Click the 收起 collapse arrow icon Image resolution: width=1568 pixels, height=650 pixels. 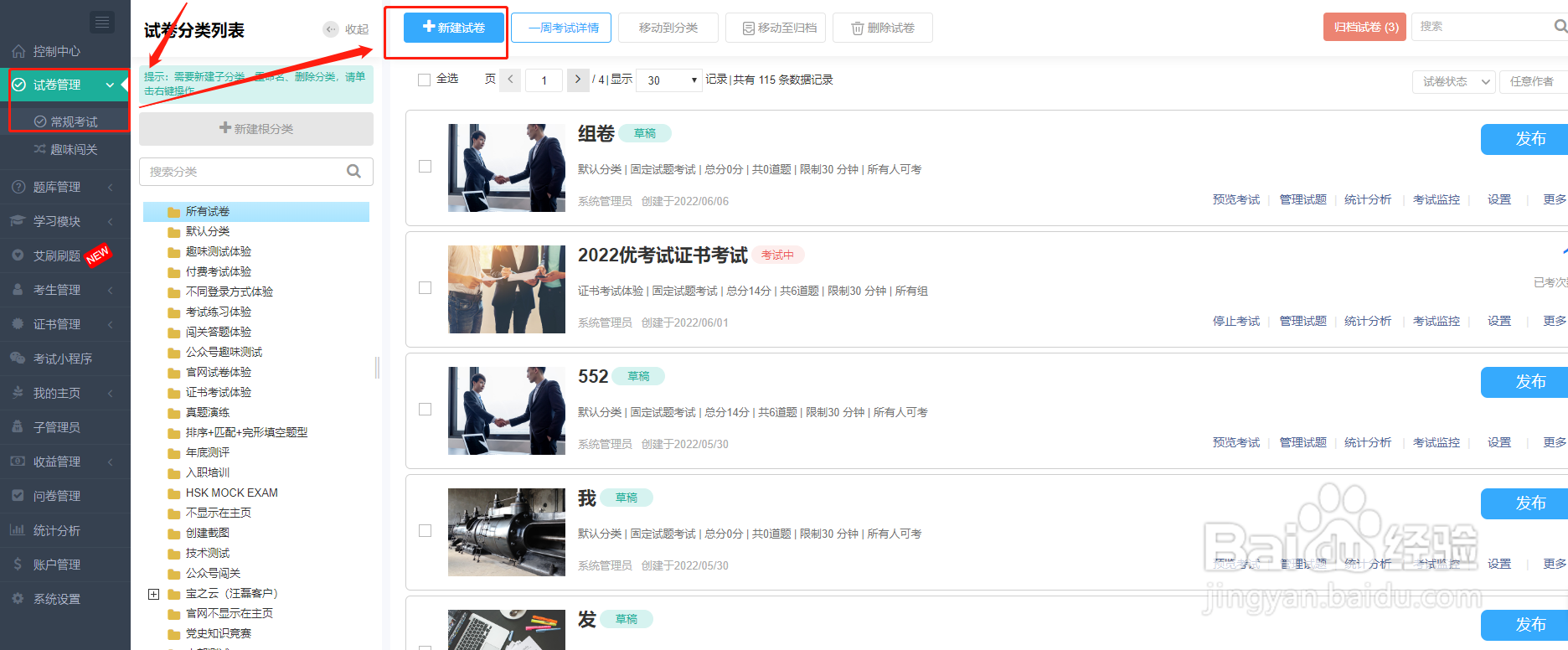coord(331,29)
